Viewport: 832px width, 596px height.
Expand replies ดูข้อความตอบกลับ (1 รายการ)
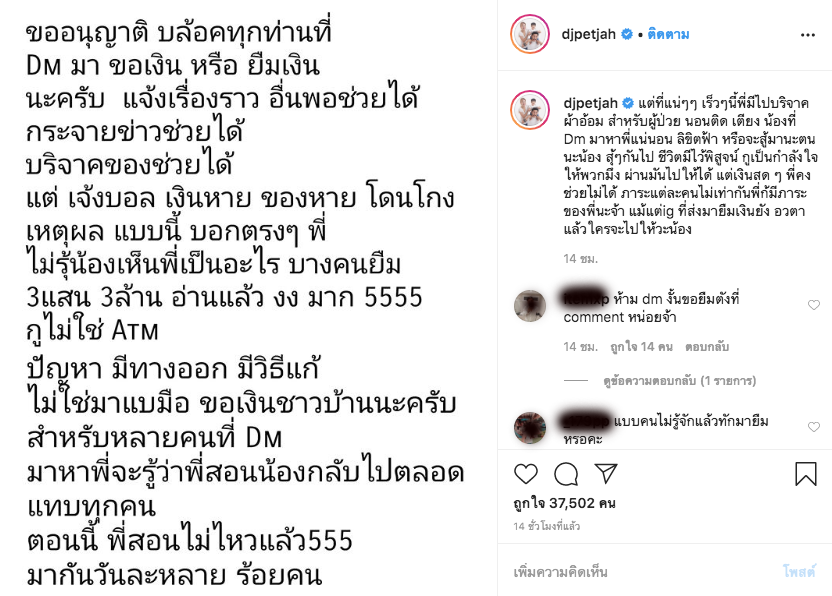680,381
